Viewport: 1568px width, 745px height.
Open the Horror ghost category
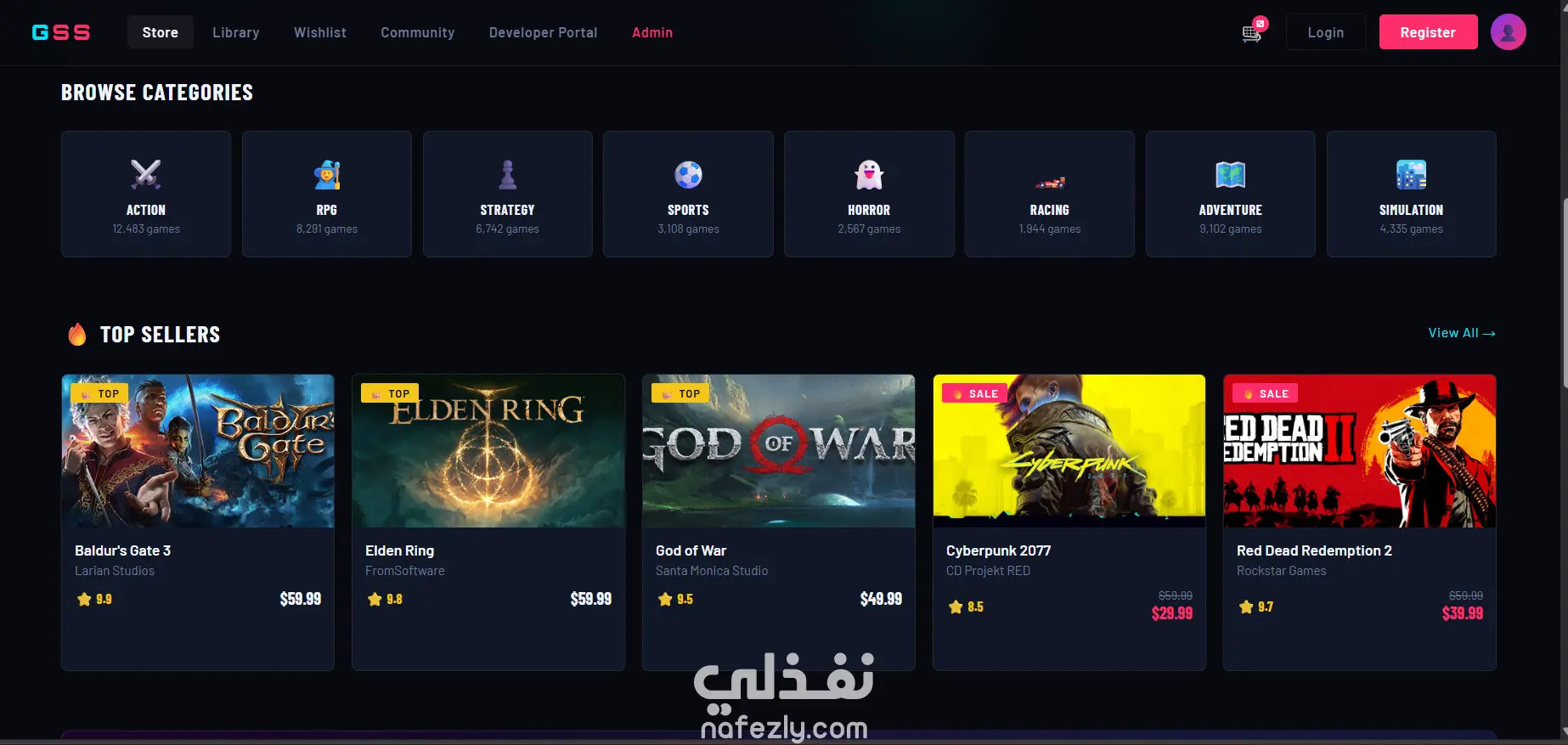(x=869, y=174)
